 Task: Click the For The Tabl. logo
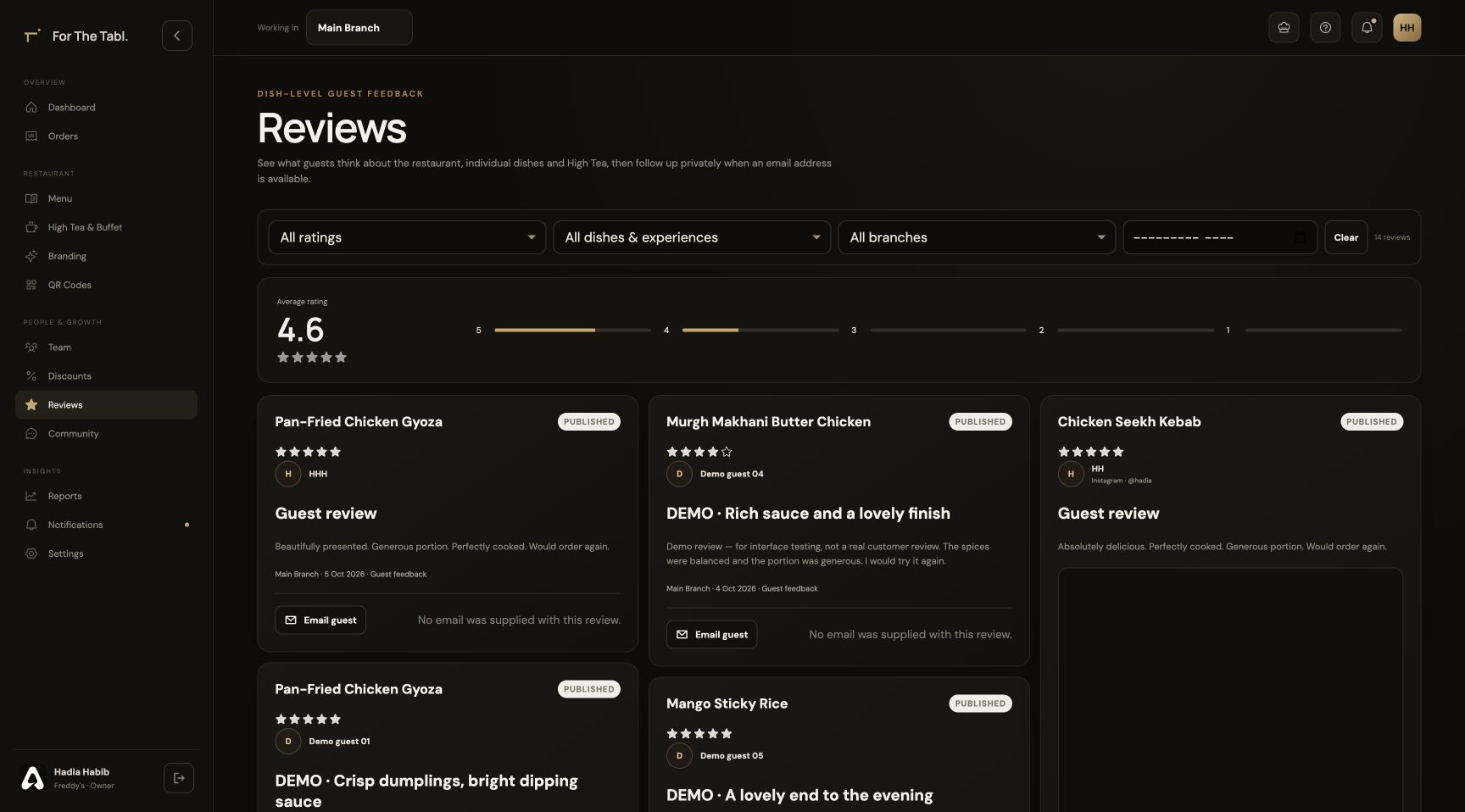(76, 36)
